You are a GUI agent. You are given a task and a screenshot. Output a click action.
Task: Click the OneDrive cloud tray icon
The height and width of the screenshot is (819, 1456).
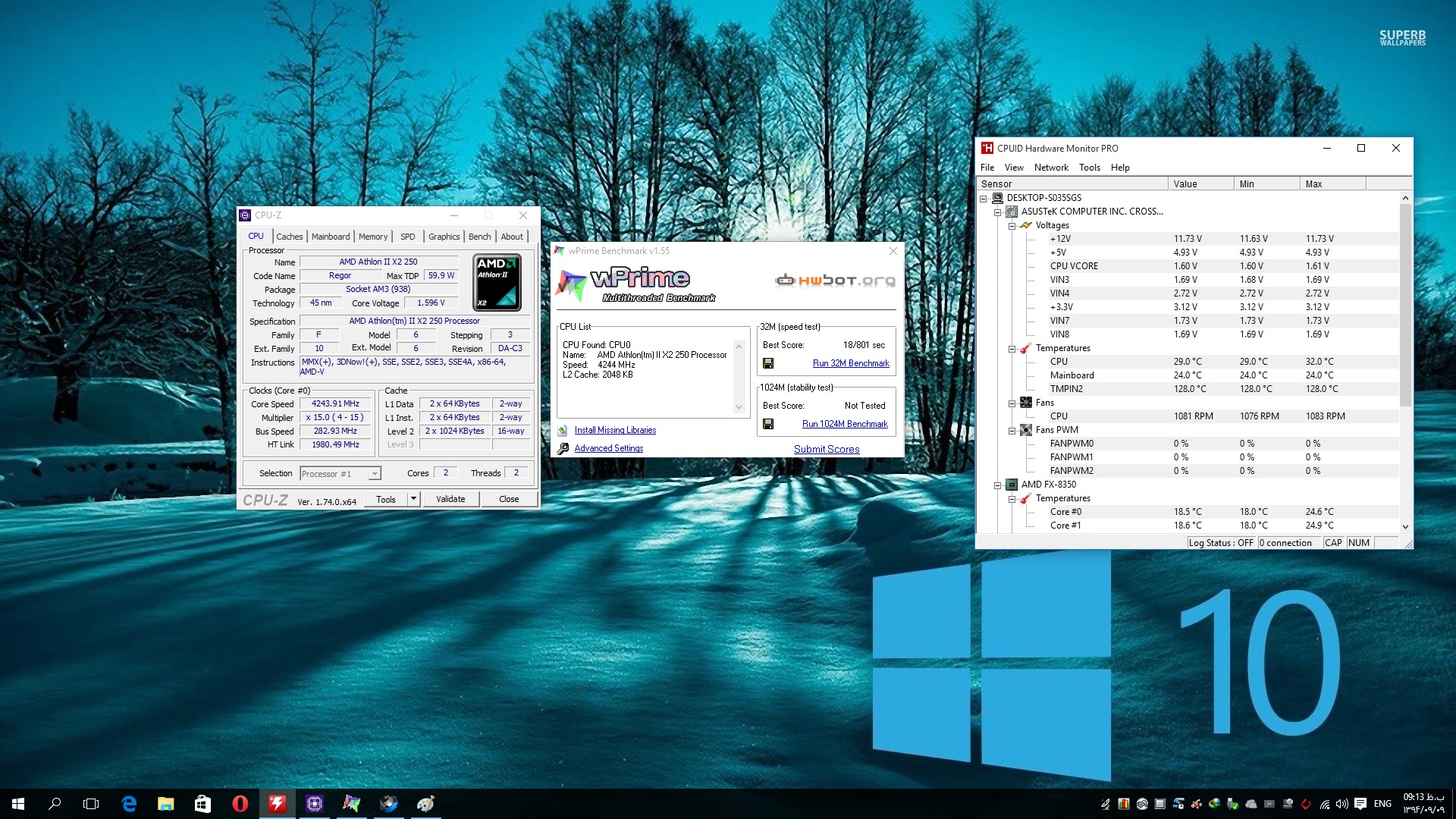click(x=1251, y=804)
